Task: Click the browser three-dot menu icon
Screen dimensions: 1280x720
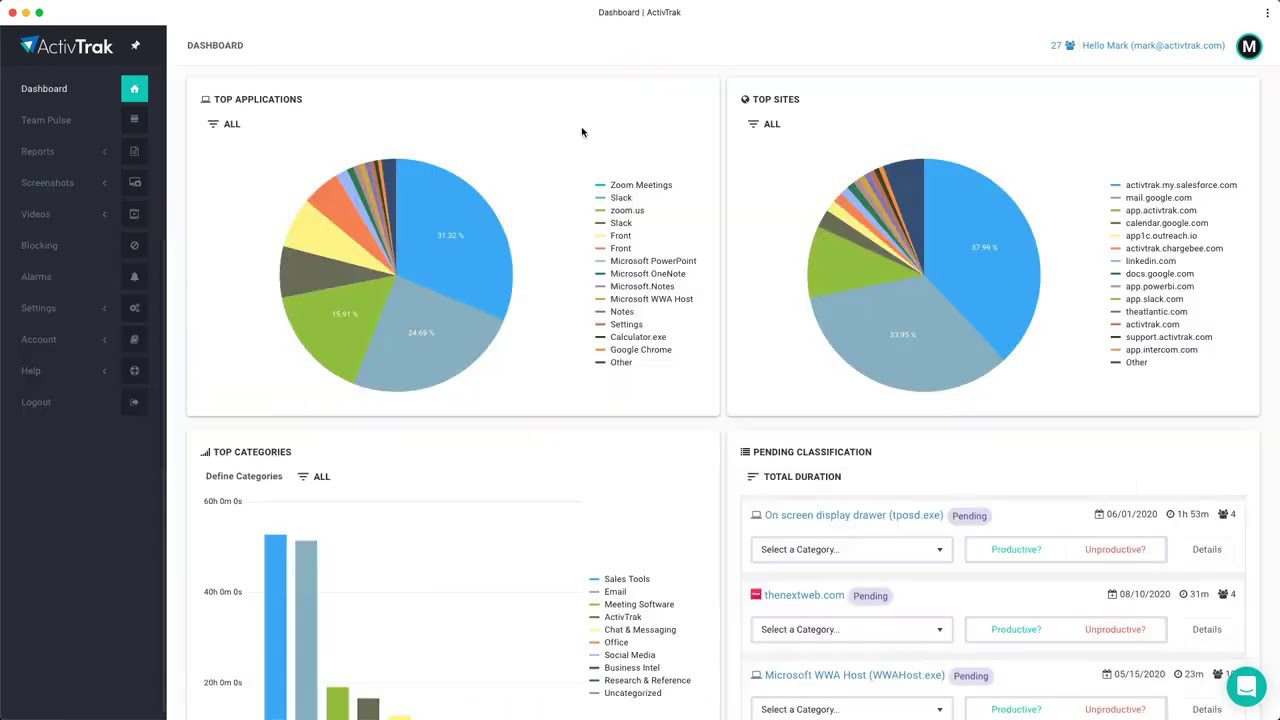Action: 1267,13
